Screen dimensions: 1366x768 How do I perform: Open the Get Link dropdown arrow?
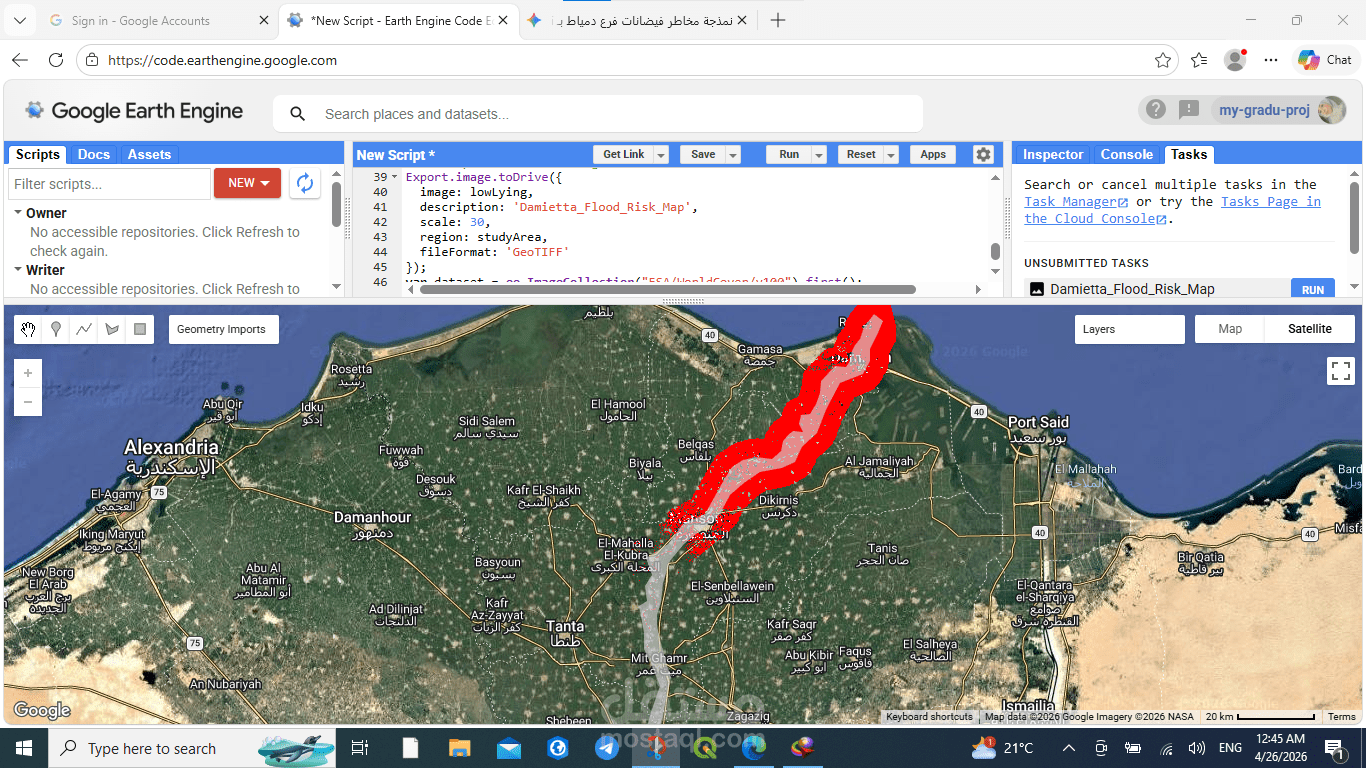[x=661, y=154]
